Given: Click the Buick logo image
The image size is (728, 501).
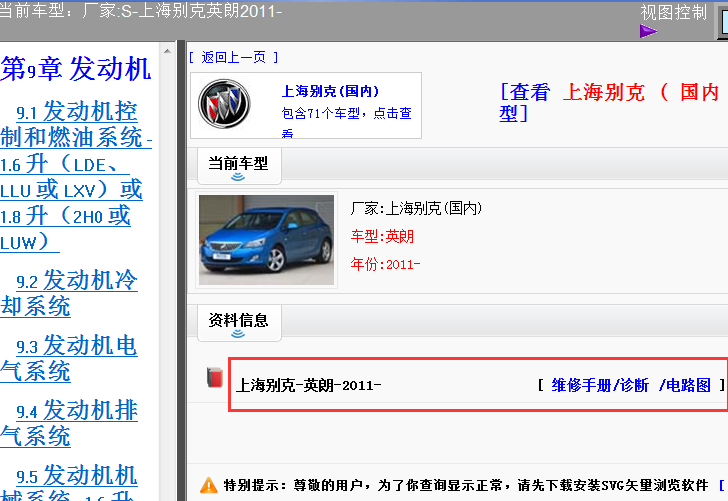Looking at the screenshot, I should click(x=224, y=104).
